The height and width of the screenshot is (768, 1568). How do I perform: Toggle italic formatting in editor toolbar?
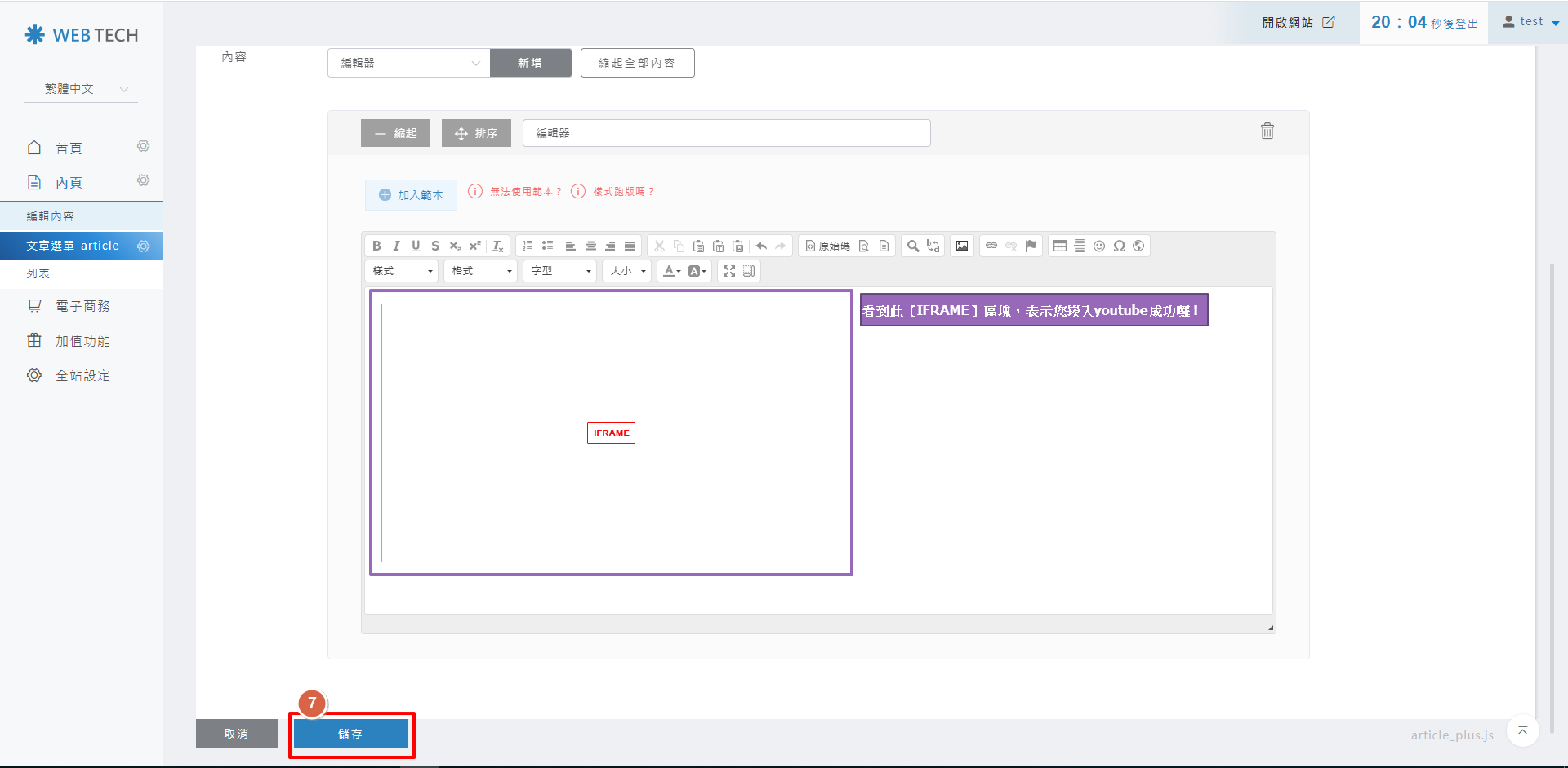(x=396, y=246)
